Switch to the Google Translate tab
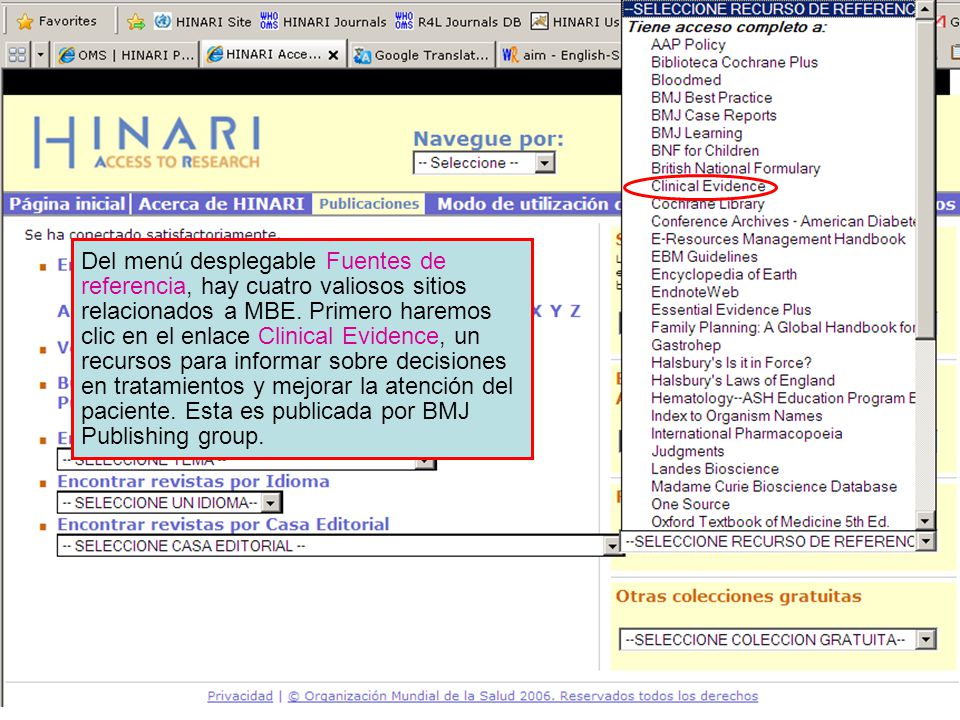The height and width of the screenshot is (720, 960). coord(421,55)
